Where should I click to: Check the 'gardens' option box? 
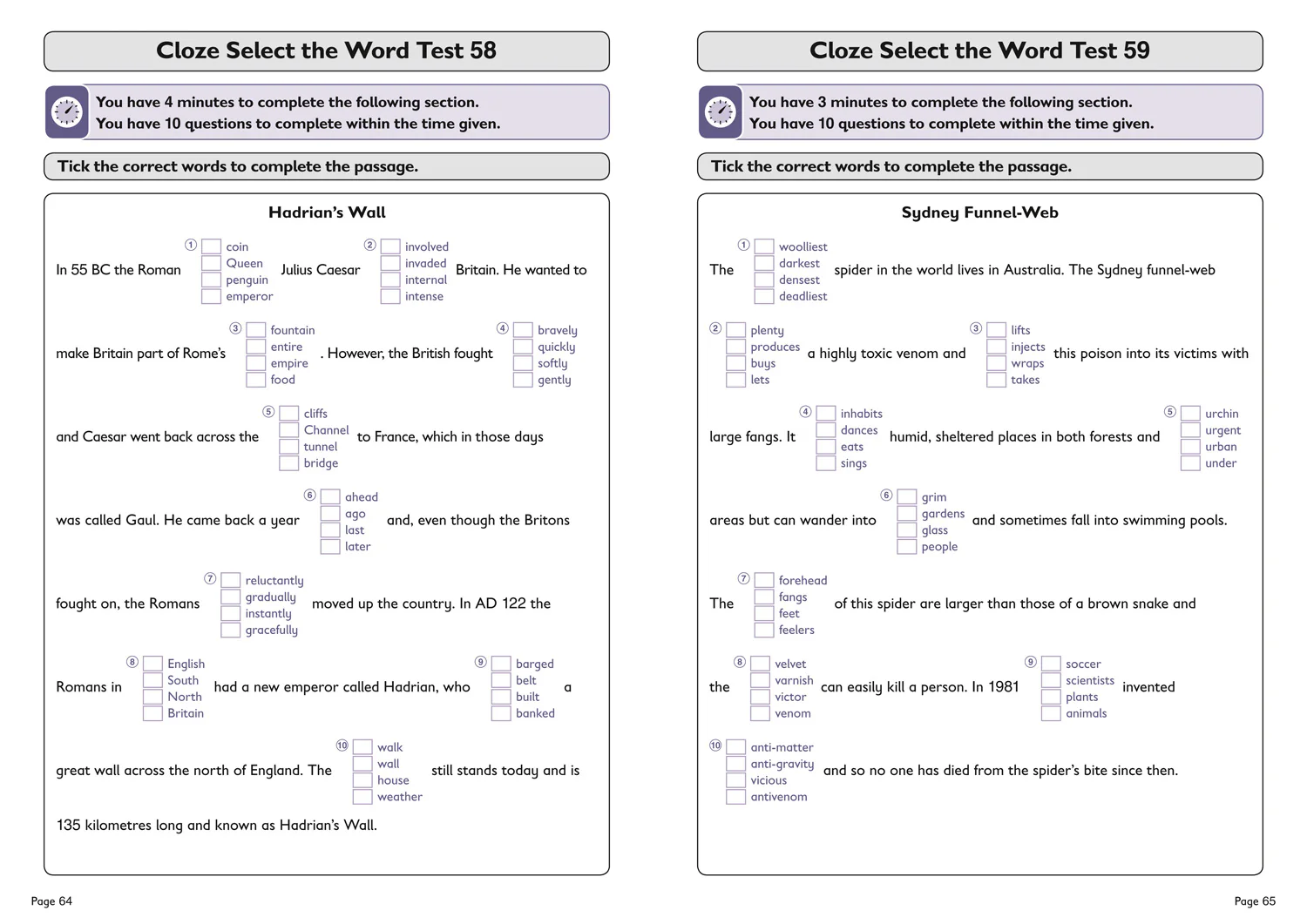click(907, 514)
